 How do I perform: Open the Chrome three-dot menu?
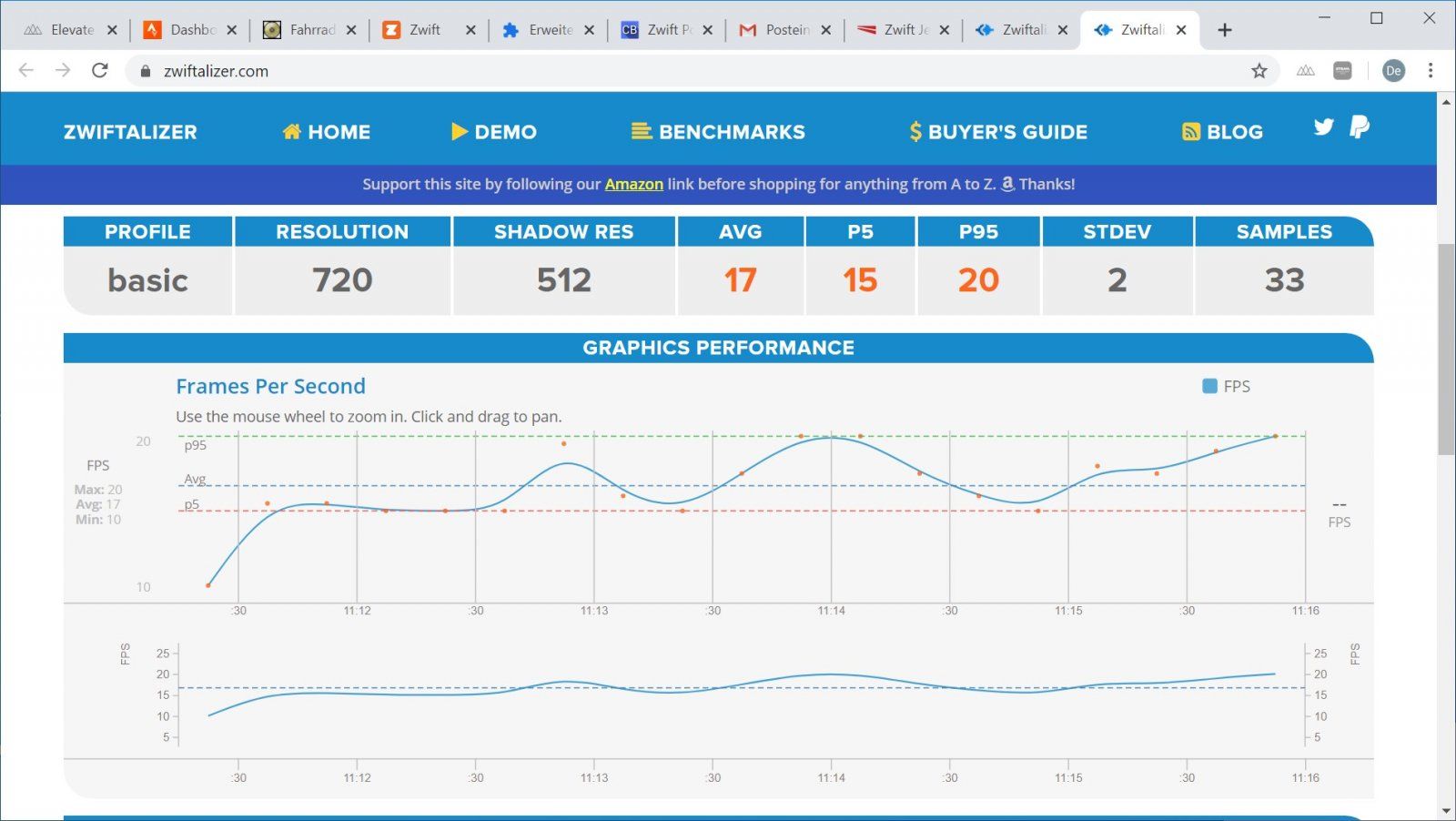tap(1431, 71)
